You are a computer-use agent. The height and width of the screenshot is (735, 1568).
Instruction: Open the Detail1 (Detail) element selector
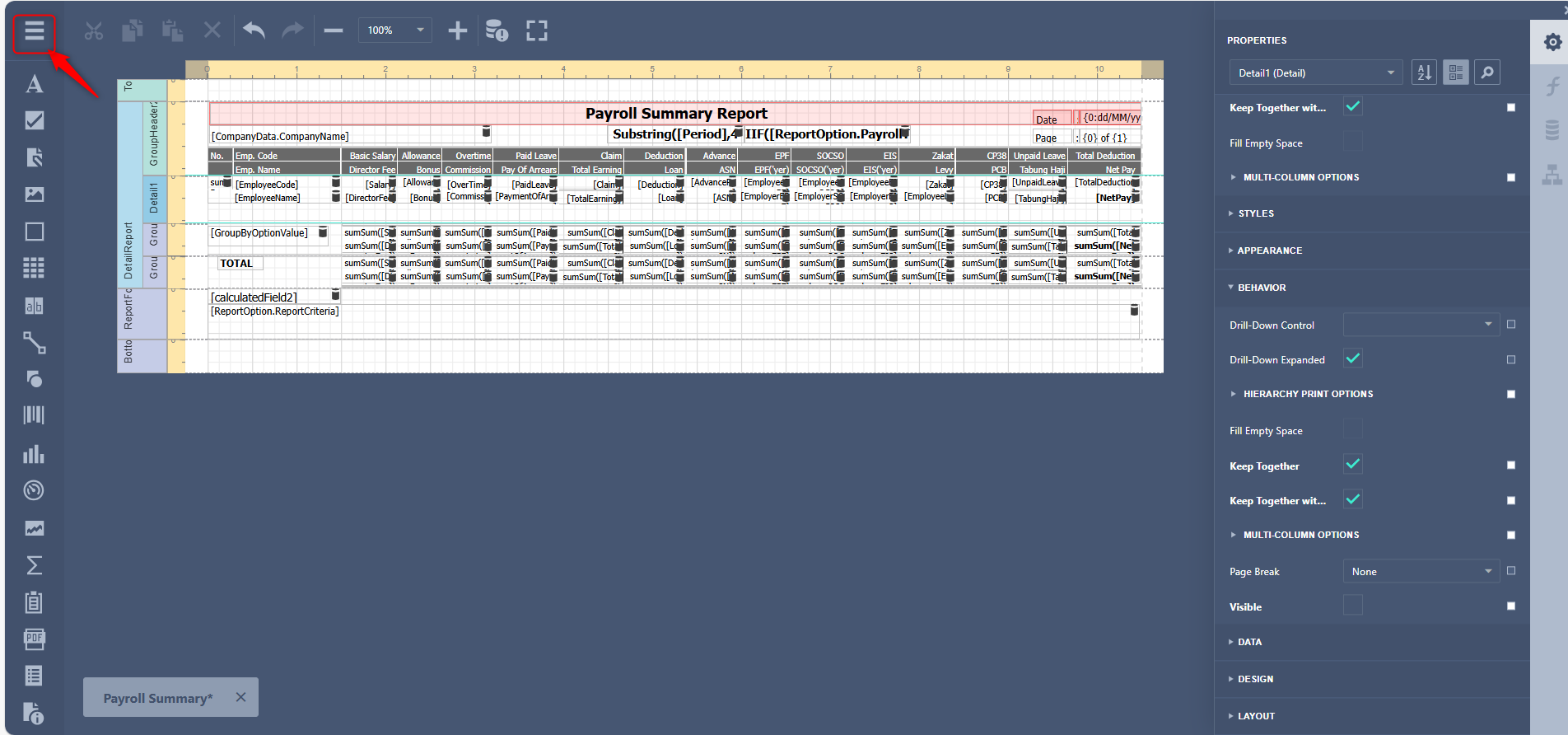click(1315, 73)
